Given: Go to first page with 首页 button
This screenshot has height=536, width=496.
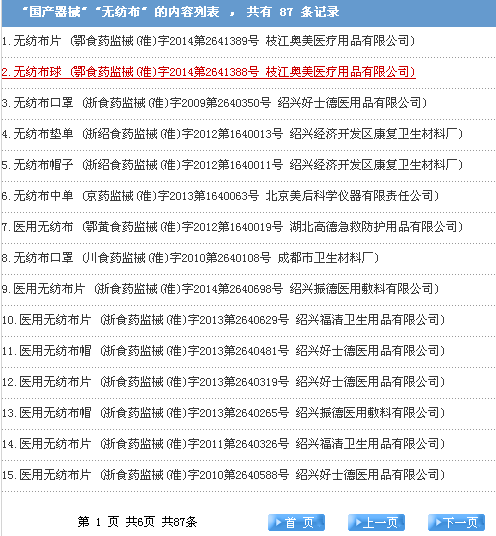Looking at the screenshot, I should 296,522.
